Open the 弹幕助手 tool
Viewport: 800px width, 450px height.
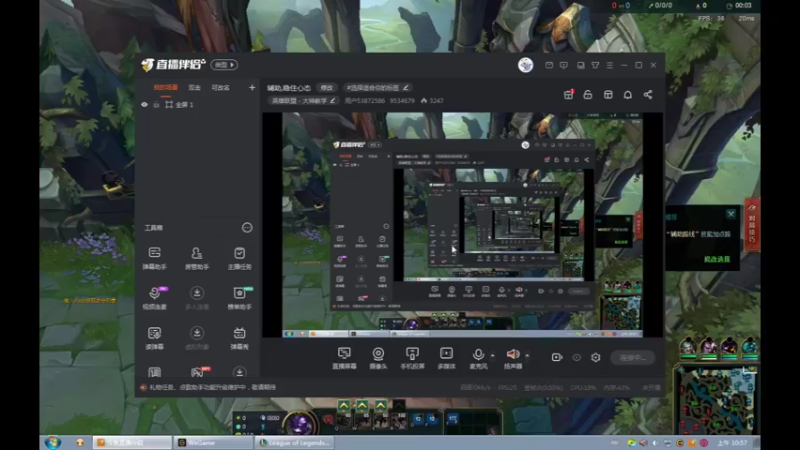click(x=155, y=258)
